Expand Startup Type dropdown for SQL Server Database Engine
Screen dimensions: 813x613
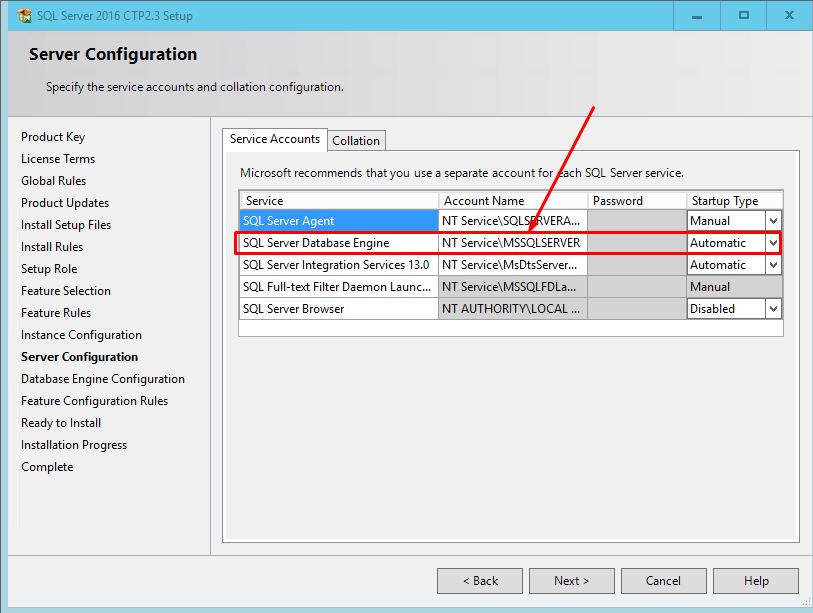tap(773, 243)
